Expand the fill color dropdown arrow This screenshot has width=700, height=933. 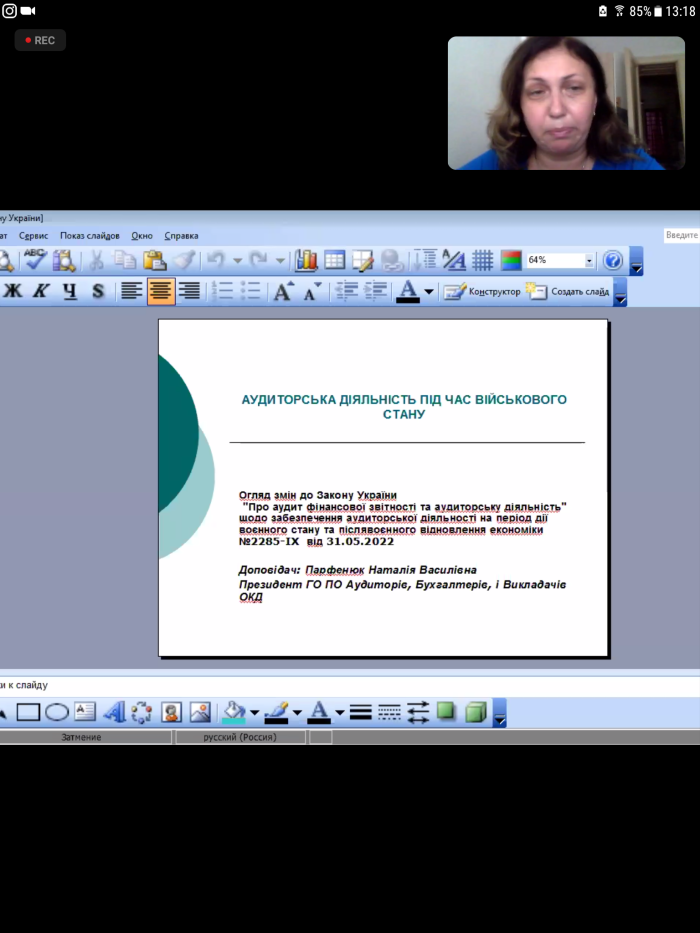[254, 713]
